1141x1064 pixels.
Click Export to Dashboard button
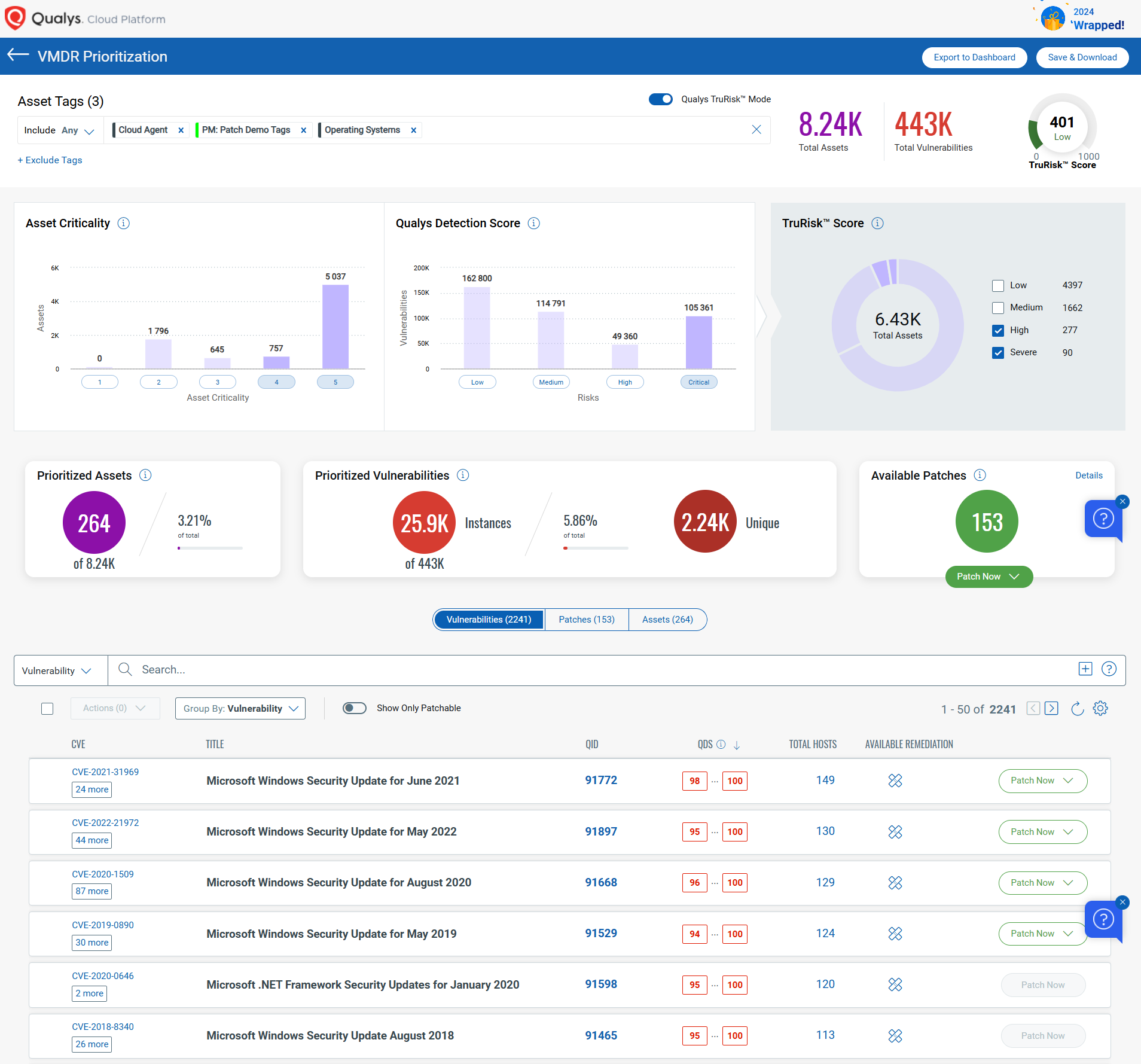click(974, 57)
